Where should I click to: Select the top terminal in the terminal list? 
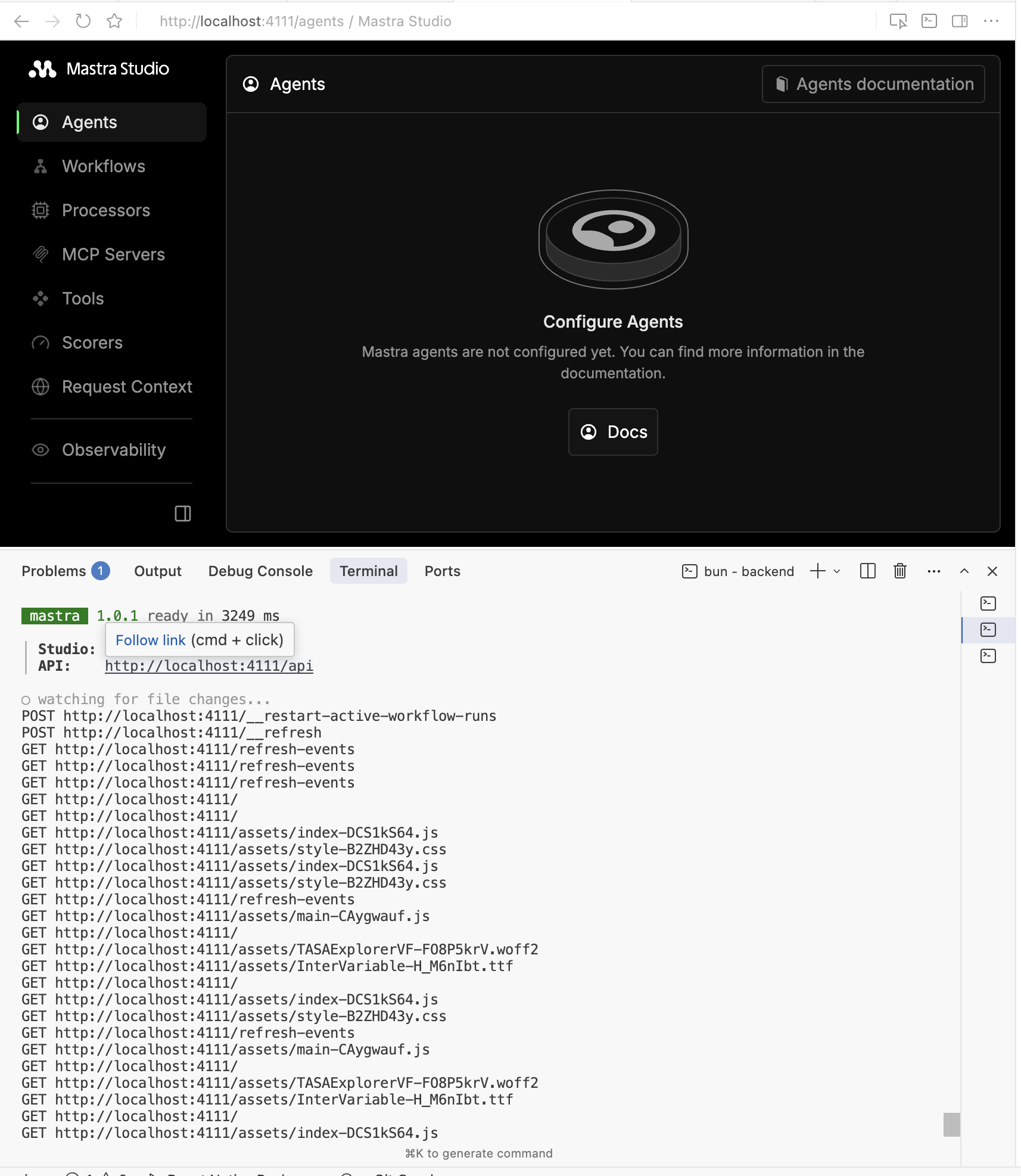[988, 603]
